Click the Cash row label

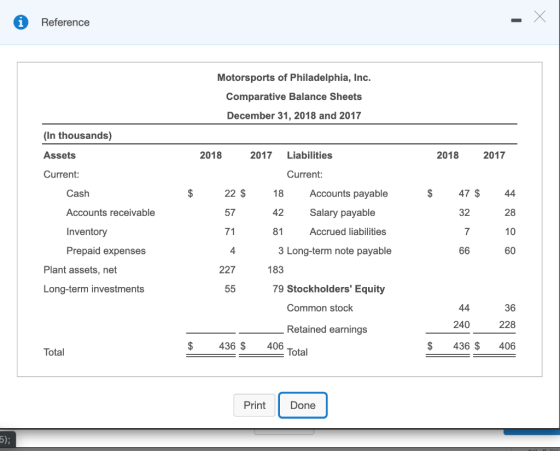coord(78,194)
